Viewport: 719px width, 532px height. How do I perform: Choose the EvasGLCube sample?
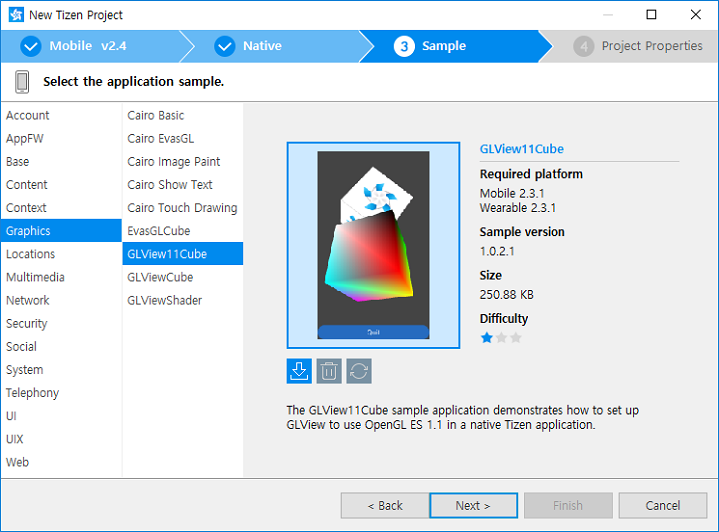point(158,231)
